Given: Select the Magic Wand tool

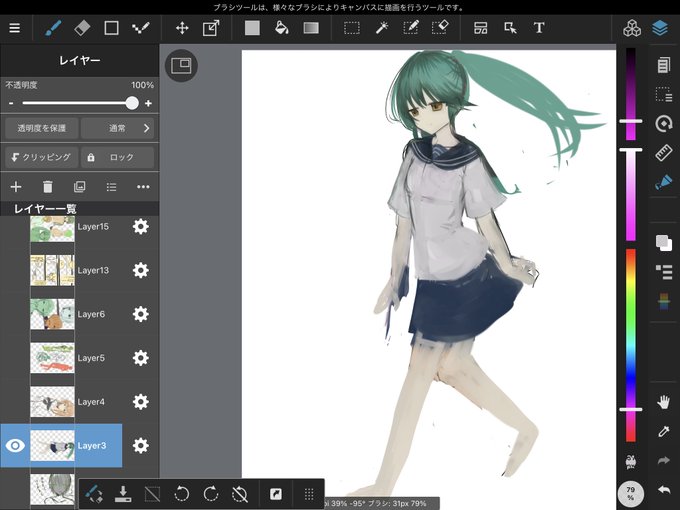Looking at the screenshot, I should pyautogui.click(x=382, y=29).
